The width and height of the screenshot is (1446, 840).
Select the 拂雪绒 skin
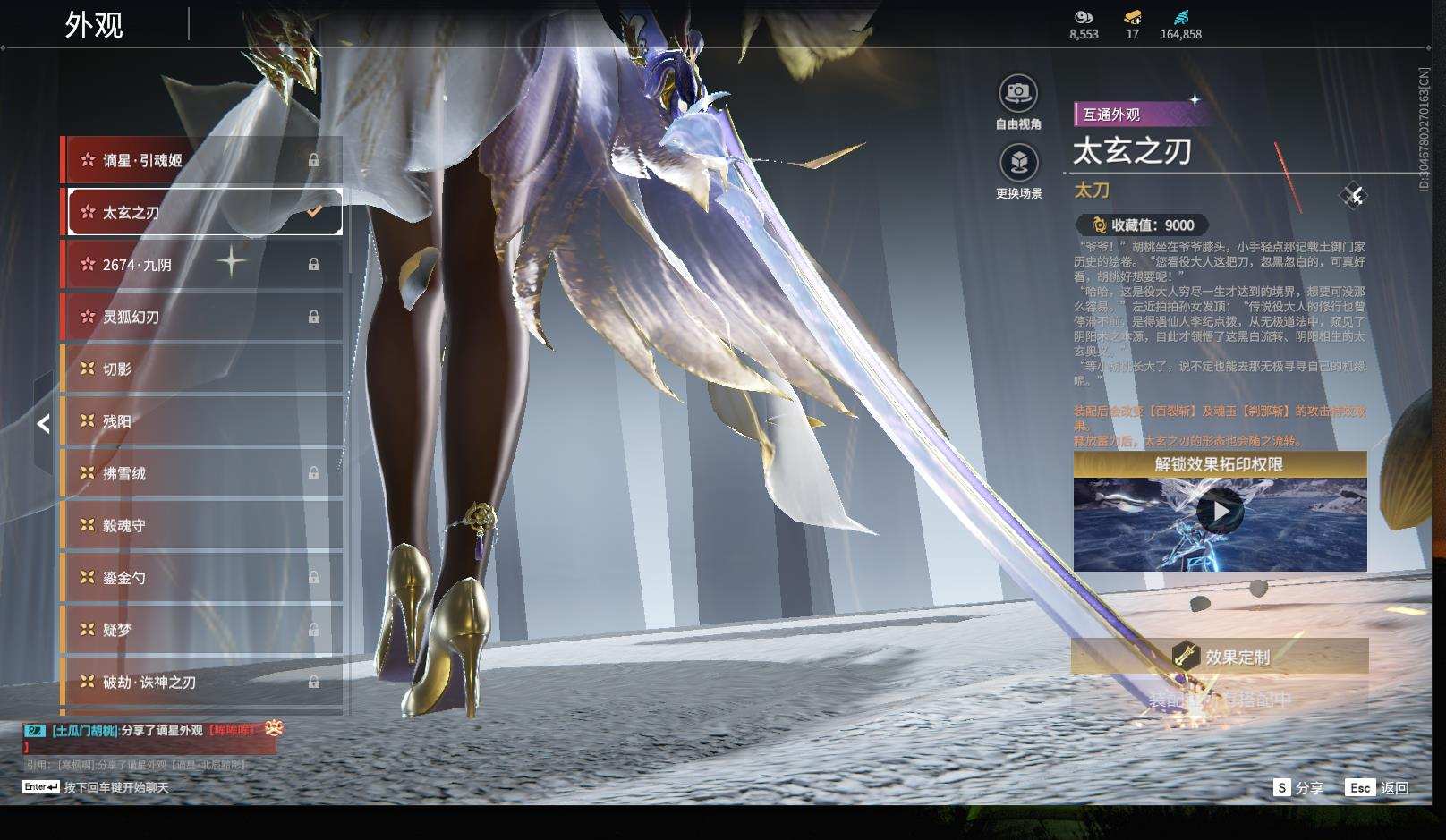(201, 473)
